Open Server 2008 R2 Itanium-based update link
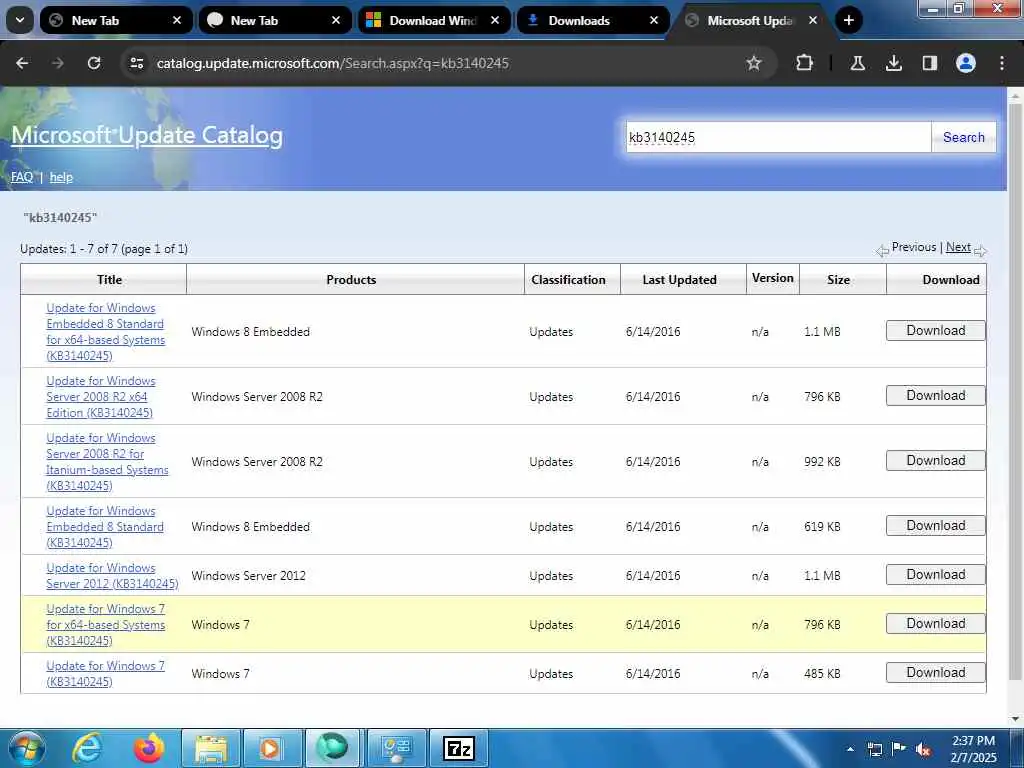The image size is (1024, 768). pyautogui.click(x=107, y=462)
